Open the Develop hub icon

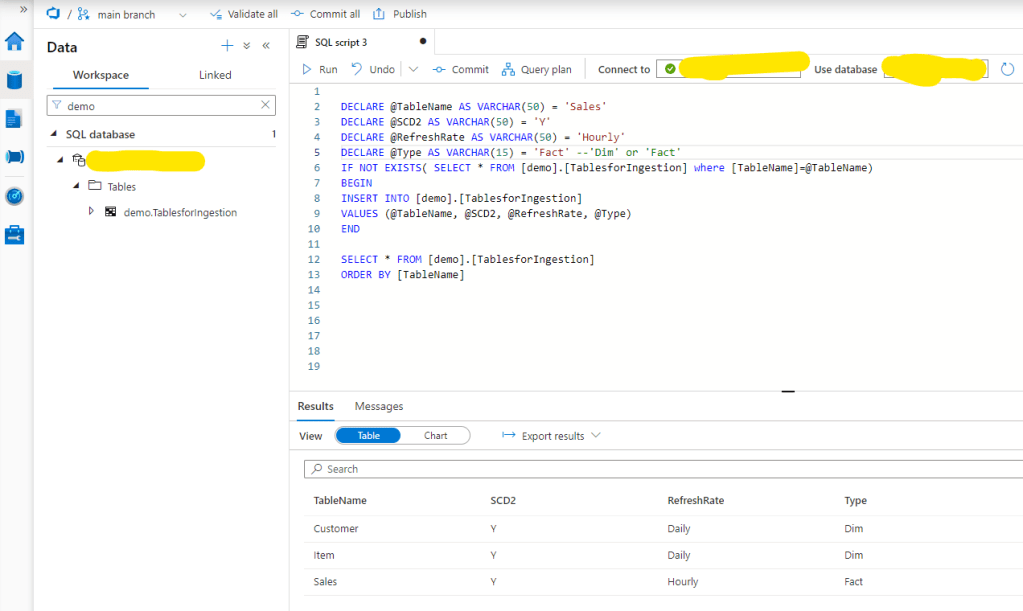(13, 118)
